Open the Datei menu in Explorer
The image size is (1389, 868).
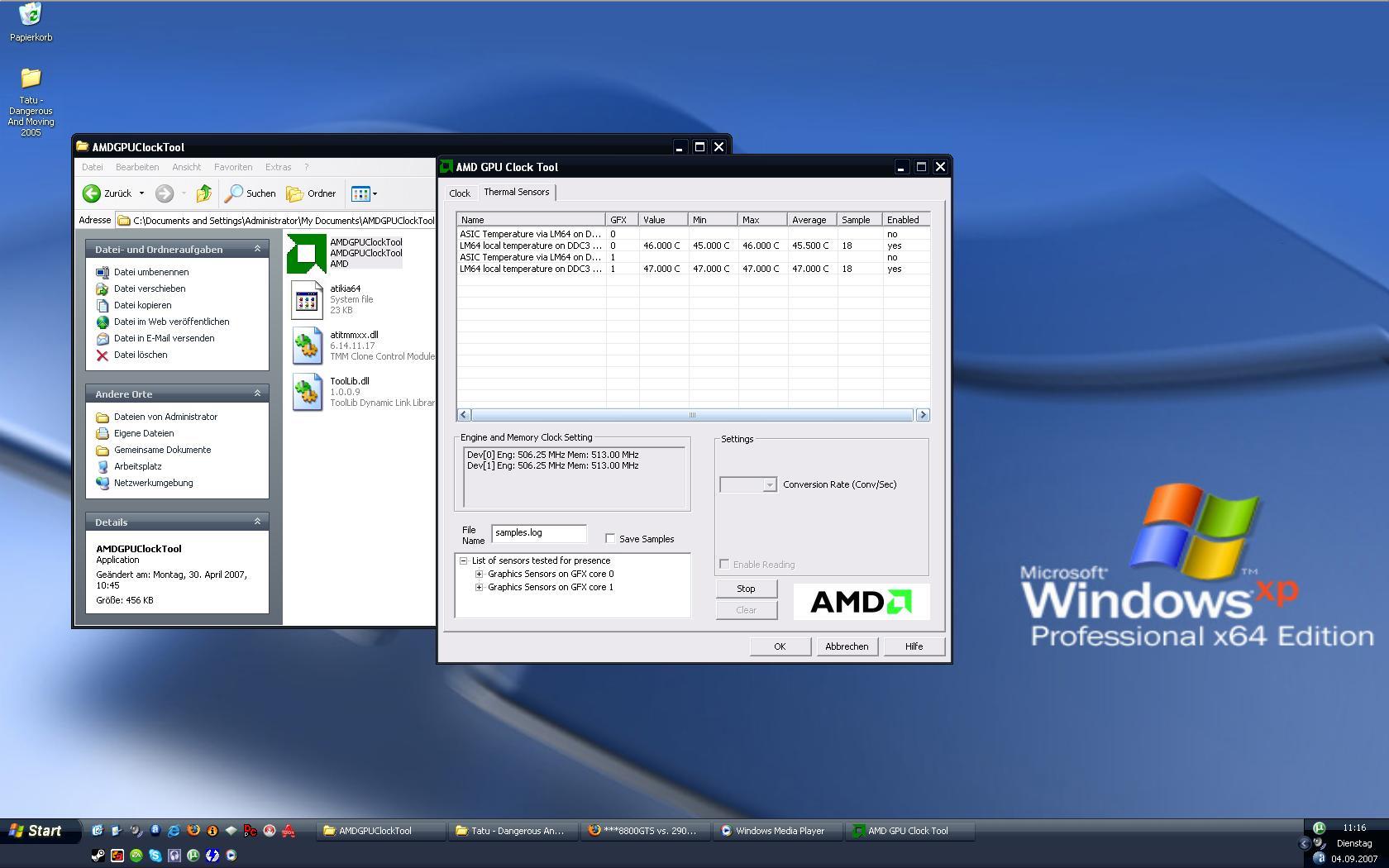click(93, 167)
